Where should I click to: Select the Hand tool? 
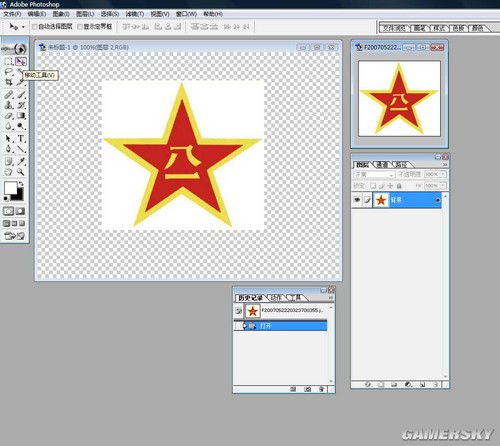8,172
